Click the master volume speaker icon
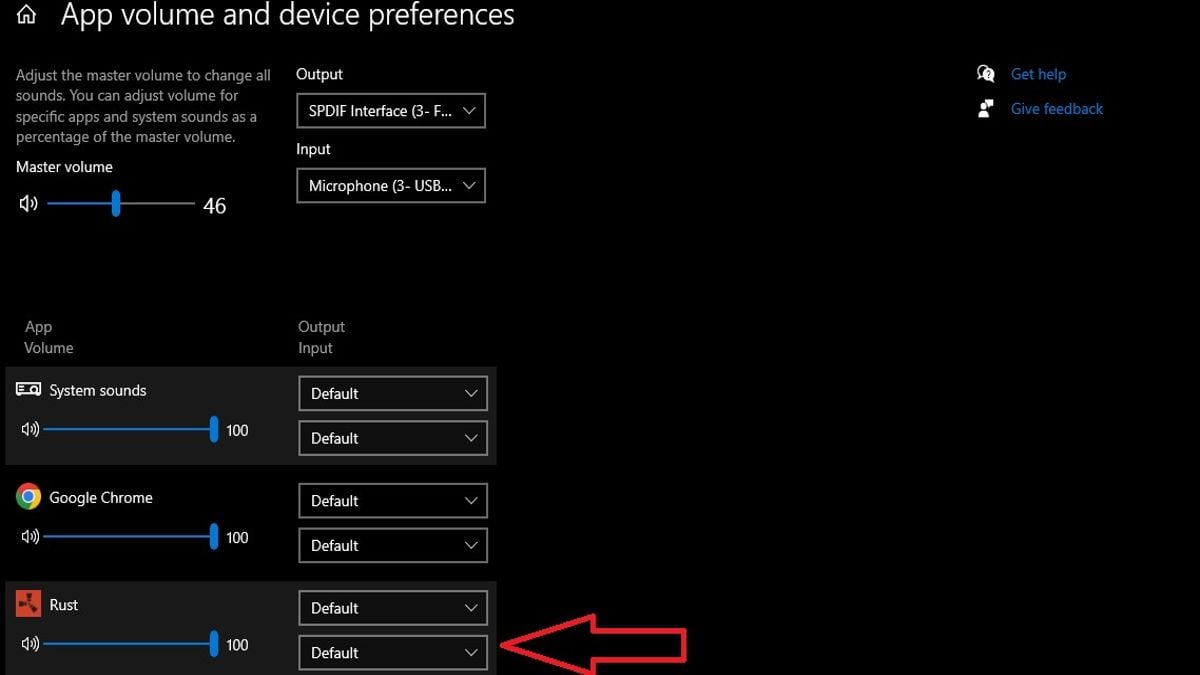The image size is (1200, 675). [x=29, y=203]
